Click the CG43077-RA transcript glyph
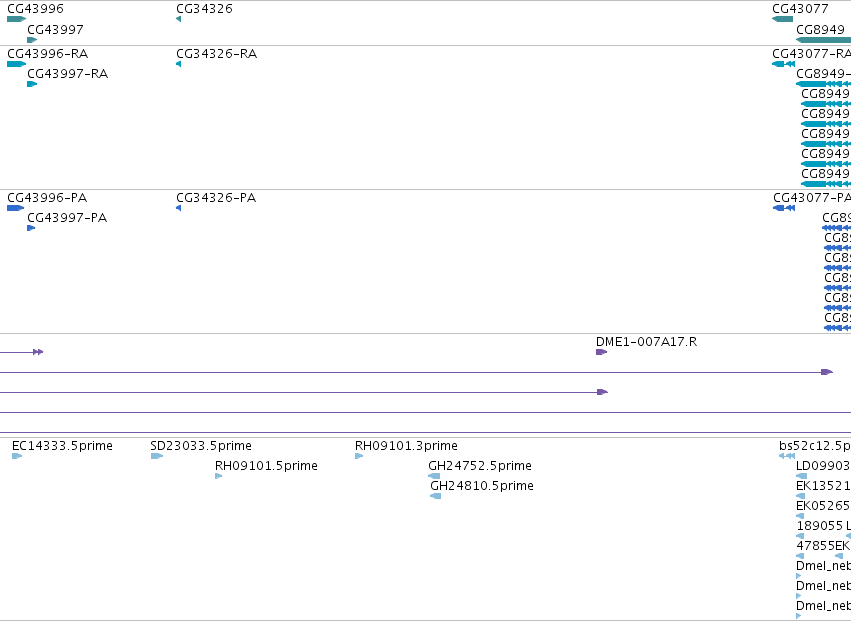 pos(783,64)
